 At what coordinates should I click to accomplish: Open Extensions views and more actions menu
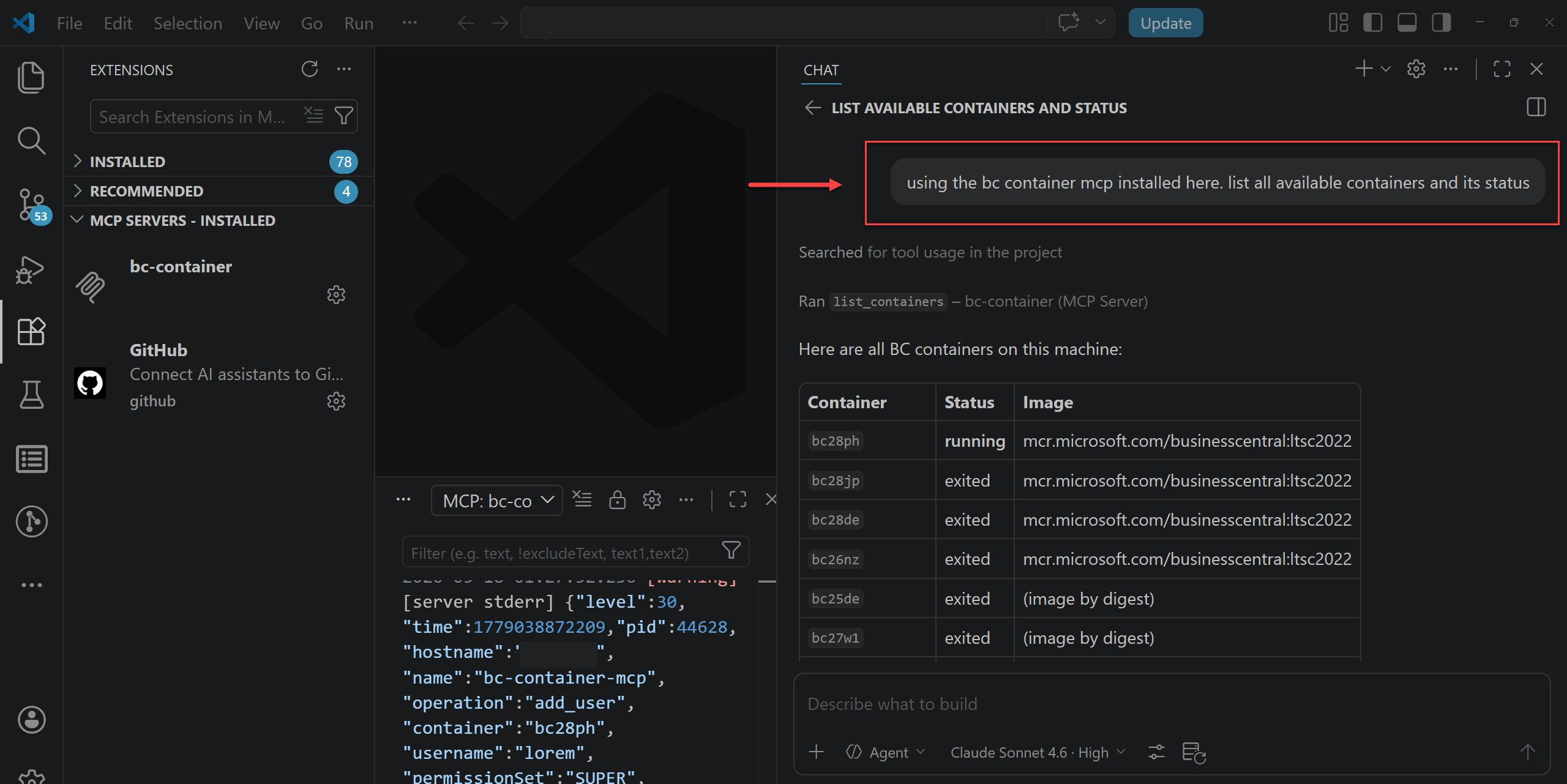coord(344,69)
